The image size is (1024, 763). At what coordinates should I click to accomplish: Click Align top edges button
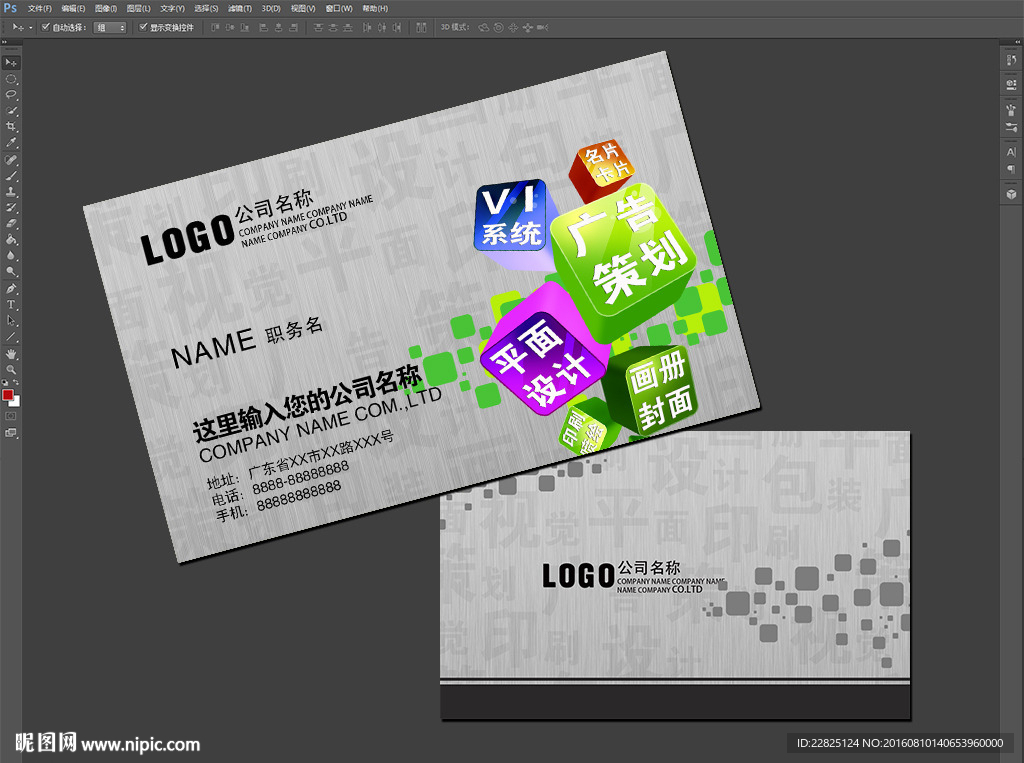click(x=215, y=27)
